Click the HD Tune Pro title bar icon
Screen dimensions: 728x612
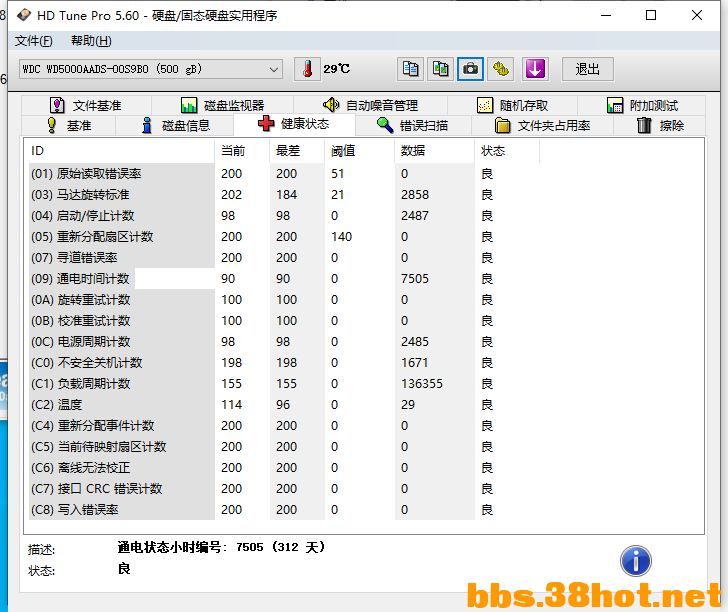point(24,15)
